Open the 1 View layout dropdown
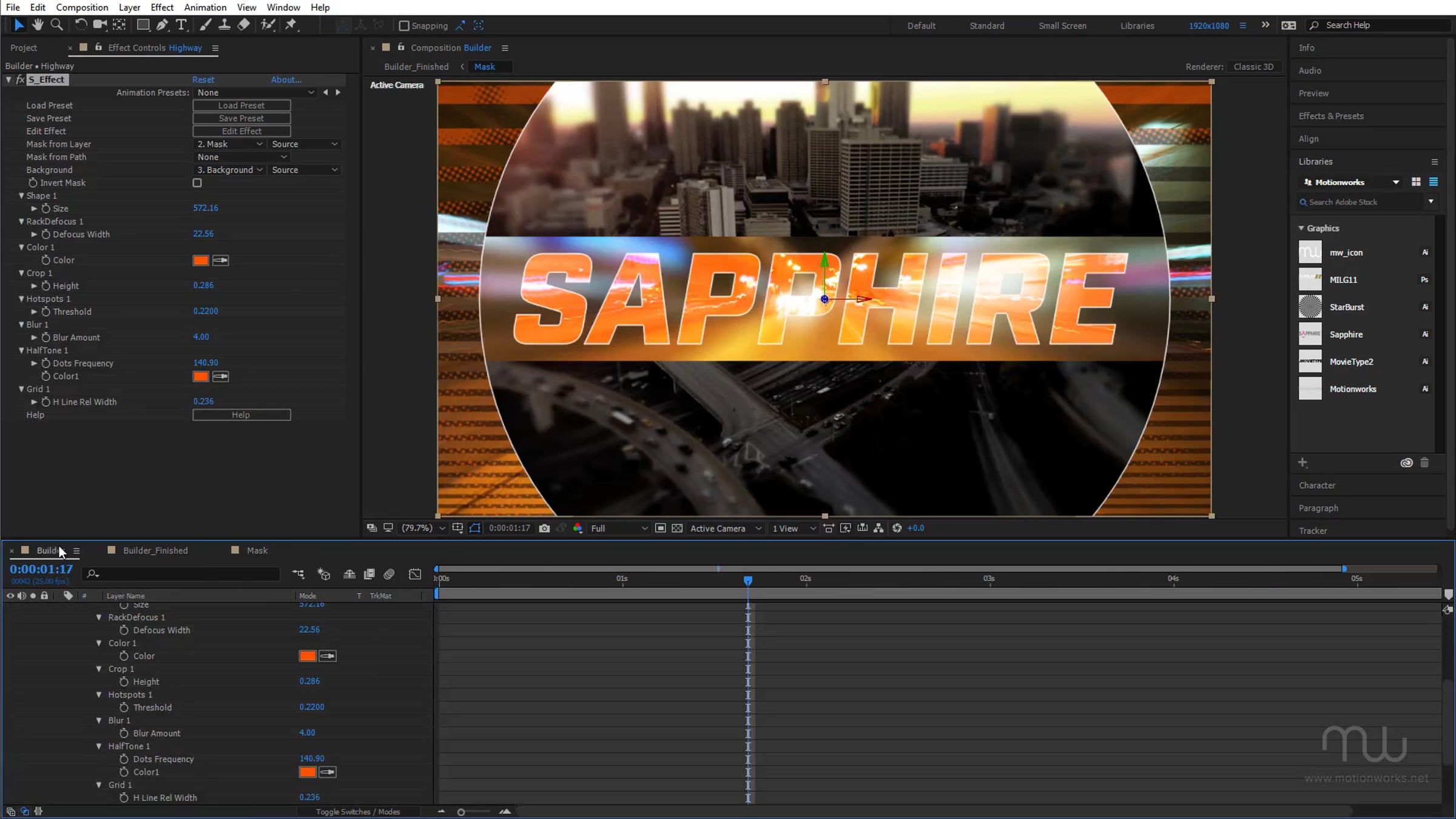This screenshot has width=1456, height=819. pos(794,528)
